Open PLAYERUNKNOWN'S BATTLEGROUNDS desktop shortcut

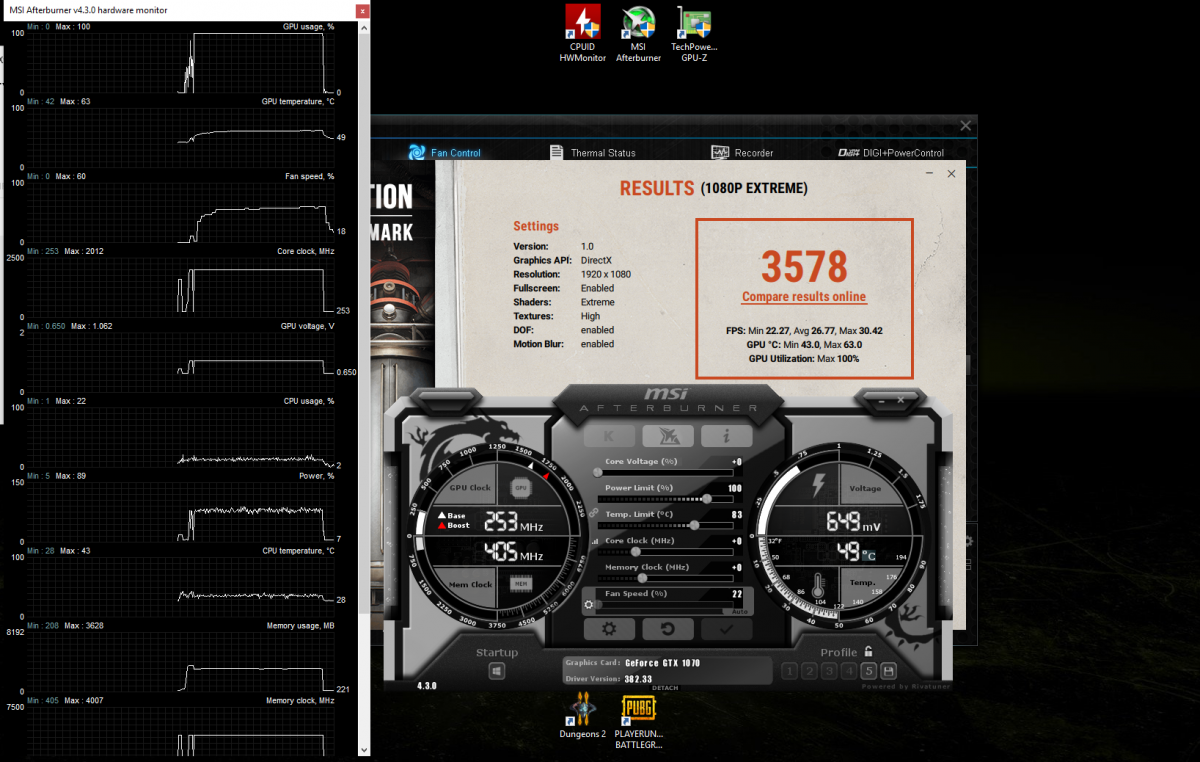(638, 720)
